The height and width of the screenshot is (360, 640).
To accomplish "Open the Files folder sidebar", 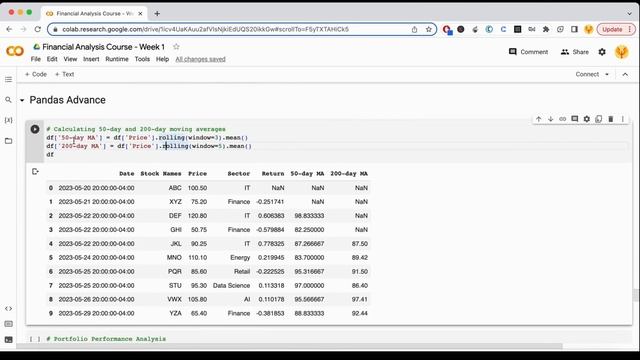I will pyautogui.click(x=9, y=141).
